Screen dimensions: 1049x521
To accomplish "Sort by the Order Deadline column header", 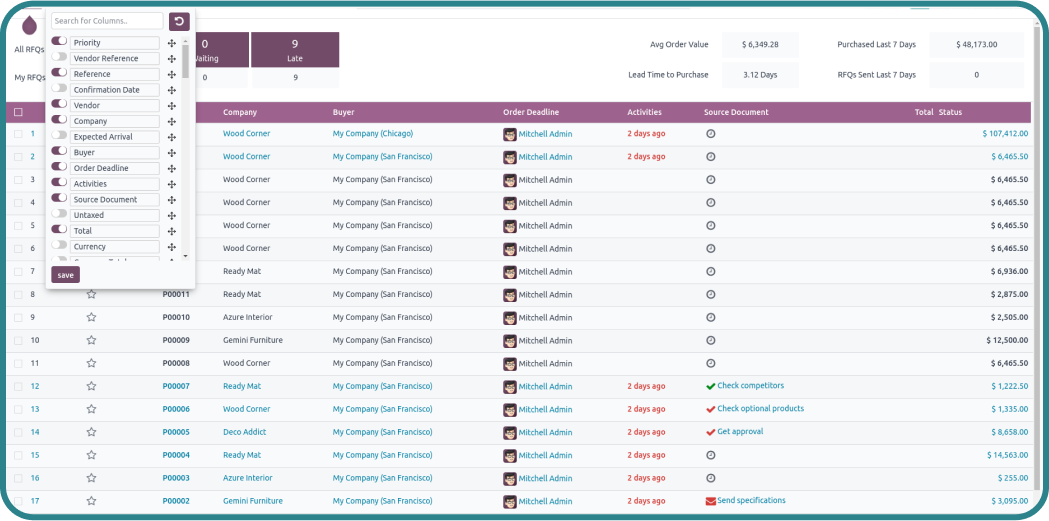I will point(531,112).
